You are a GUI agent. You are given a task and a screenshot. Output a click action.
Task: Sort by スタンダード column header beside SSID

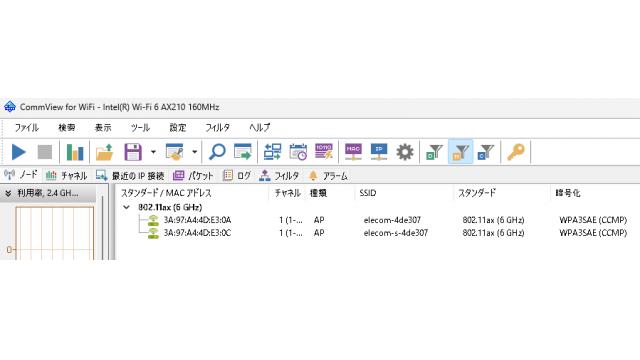click(x=477, y=193)
